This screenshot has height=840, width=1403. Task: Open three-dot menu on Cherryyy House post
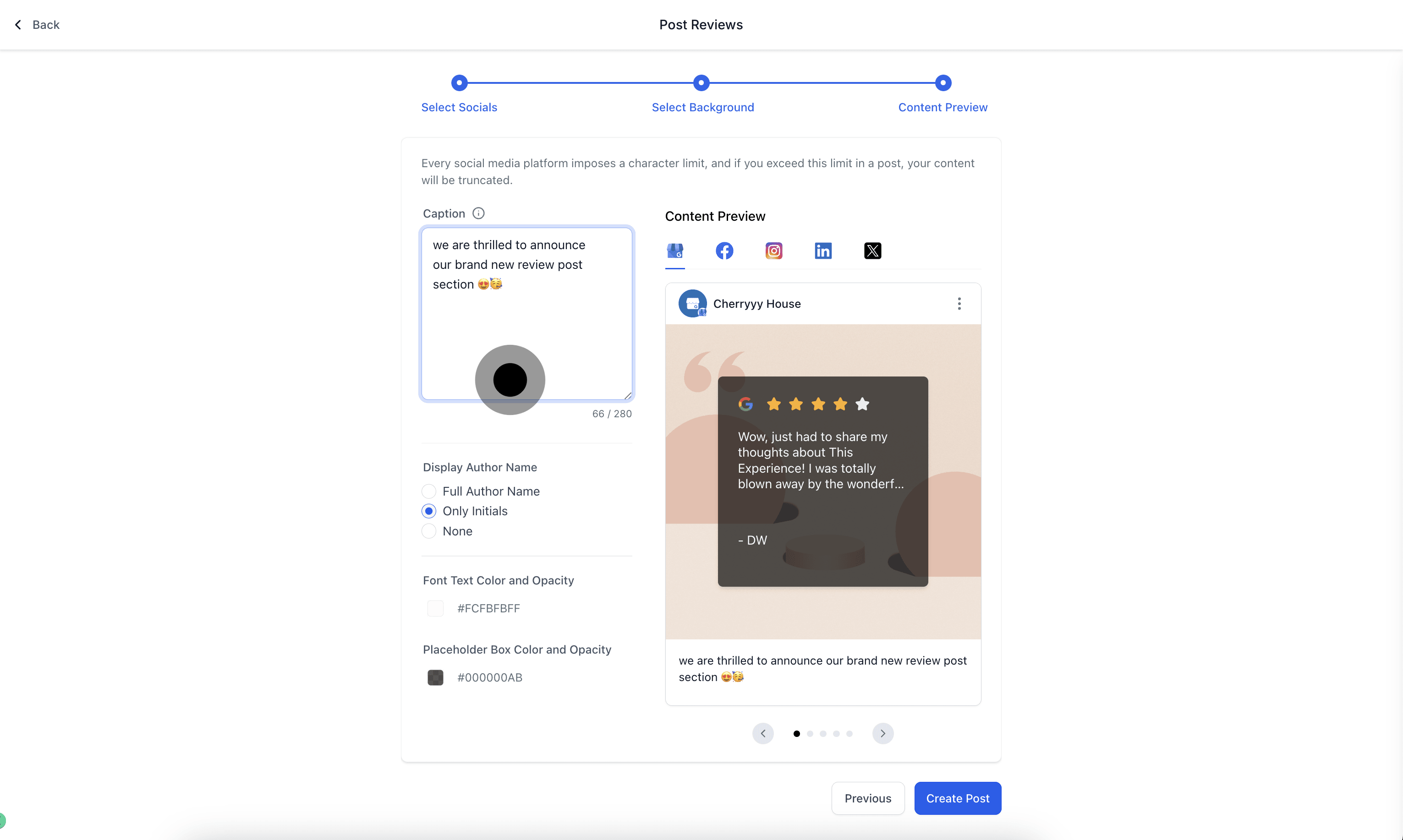coord(959,304)
